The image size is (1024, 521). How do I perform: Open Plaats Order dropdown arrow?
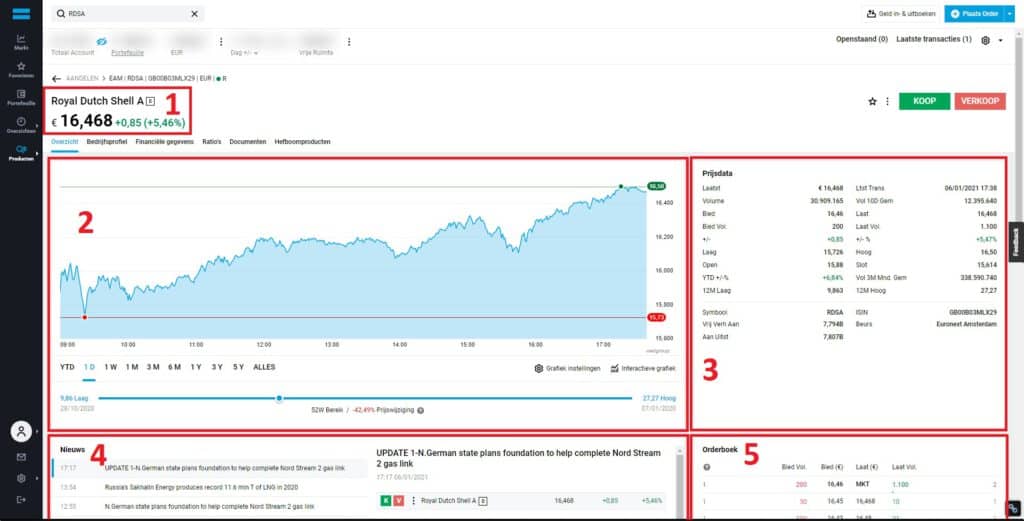click(x=1010, y=14)
